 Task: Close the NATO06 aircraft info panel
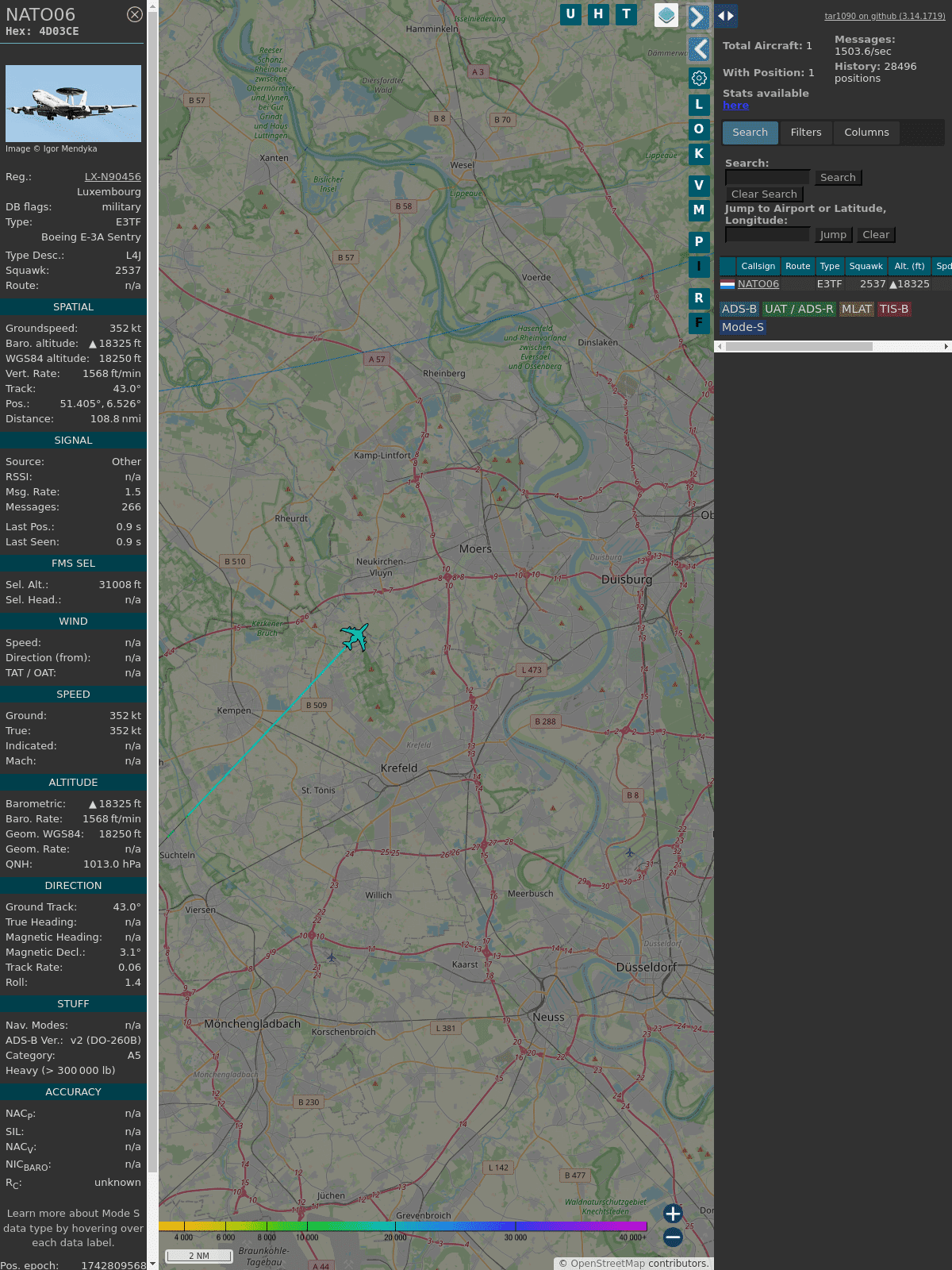[135, 14]
